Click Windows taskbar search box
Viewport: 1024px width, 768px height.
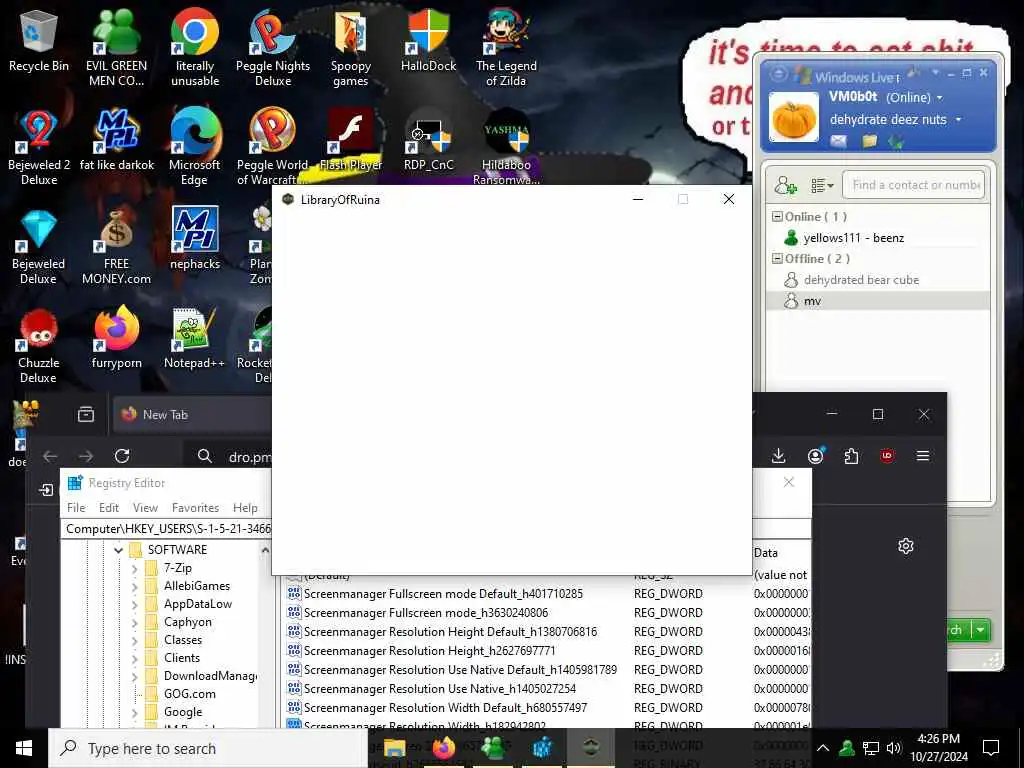point(208,748)
